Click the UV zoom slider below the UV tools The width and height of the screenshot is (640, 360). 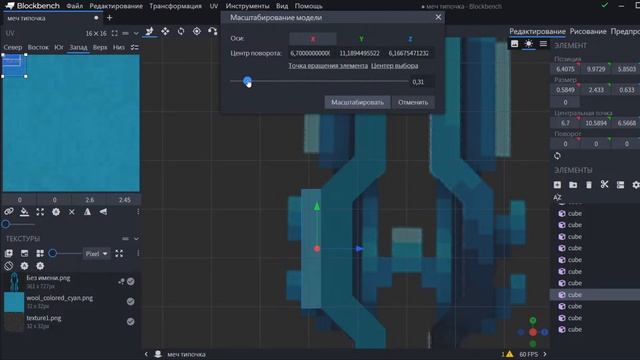(18, 224)
